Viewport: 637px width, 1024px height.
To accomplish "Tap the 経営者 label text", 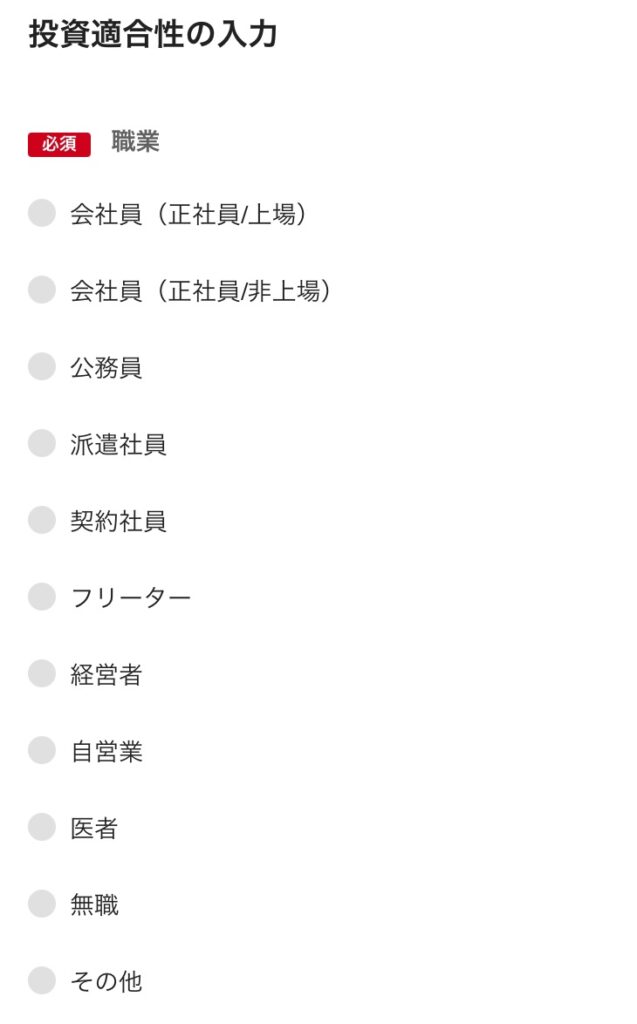I will click(106, 675).
